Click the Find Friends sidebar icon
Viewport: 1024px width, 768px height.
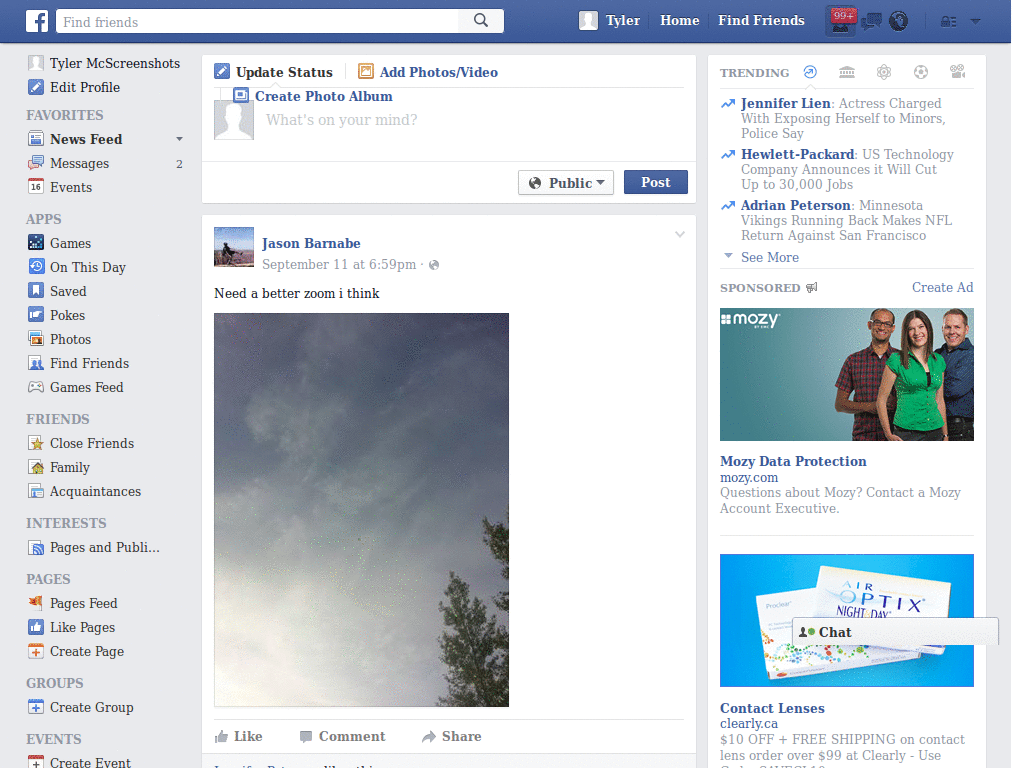[x=36, y=363]
